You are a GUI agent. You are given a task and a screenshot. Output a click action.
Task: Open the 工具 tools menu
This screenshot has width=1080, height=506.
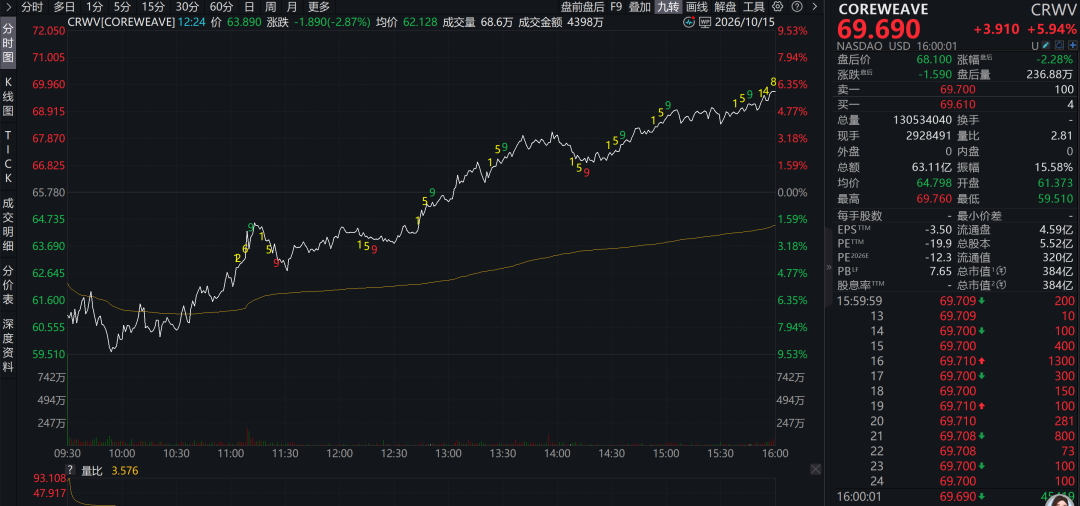coord(754,7)
